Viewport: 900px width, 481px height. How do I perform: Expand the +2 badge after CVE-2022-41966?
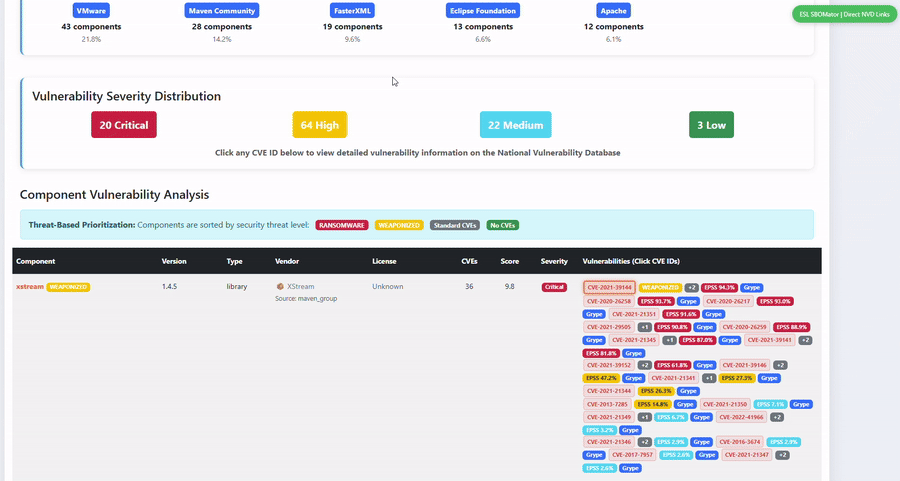tap(777, 417)
